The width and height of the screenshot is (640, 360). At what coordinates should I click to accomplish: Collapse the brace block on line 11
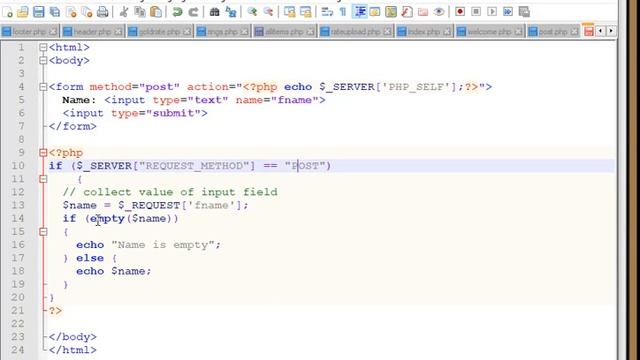click(x=43, y=179)
